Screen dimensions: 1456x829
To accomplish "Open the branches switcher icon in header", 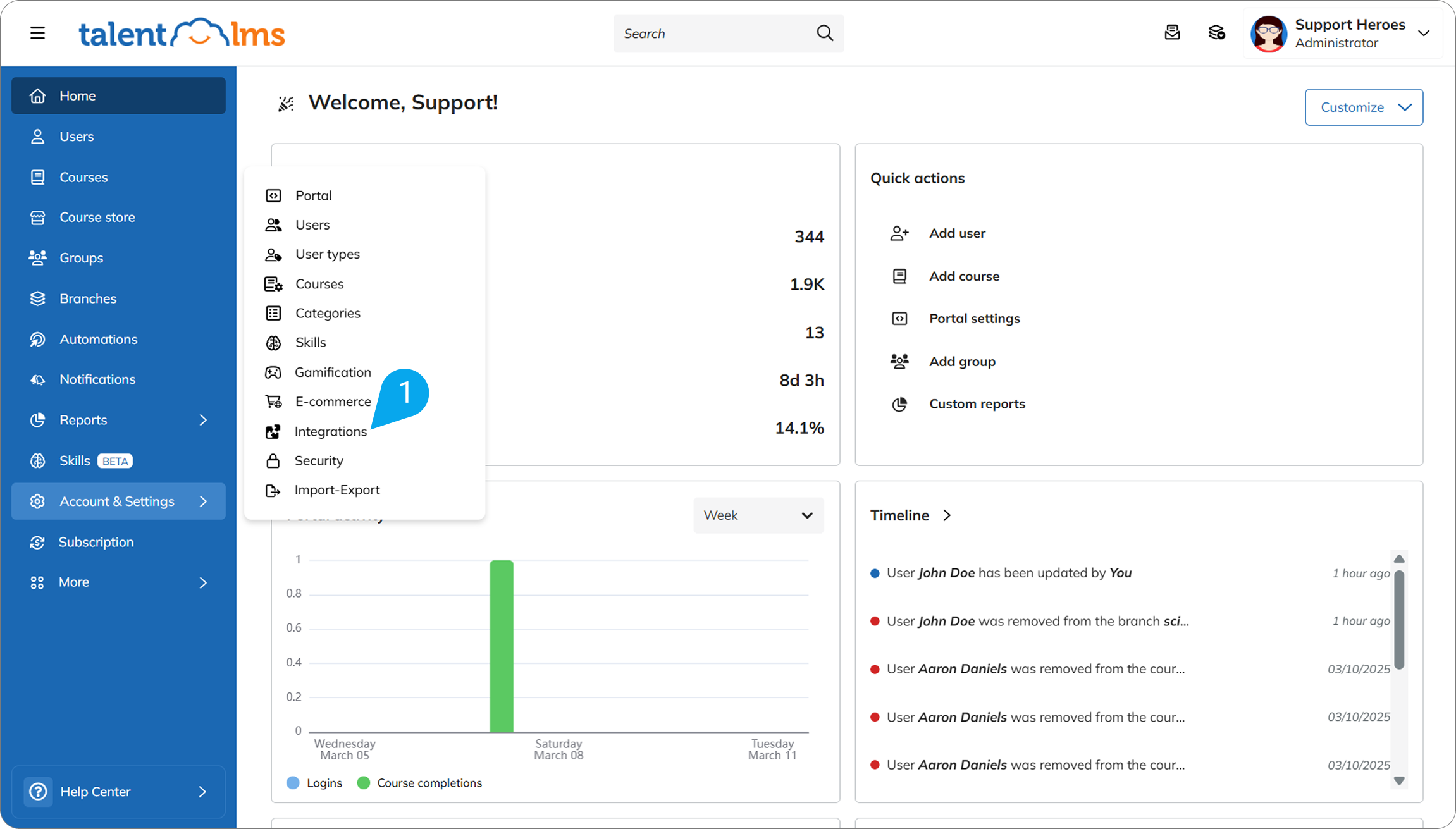I will (1216, 33).
